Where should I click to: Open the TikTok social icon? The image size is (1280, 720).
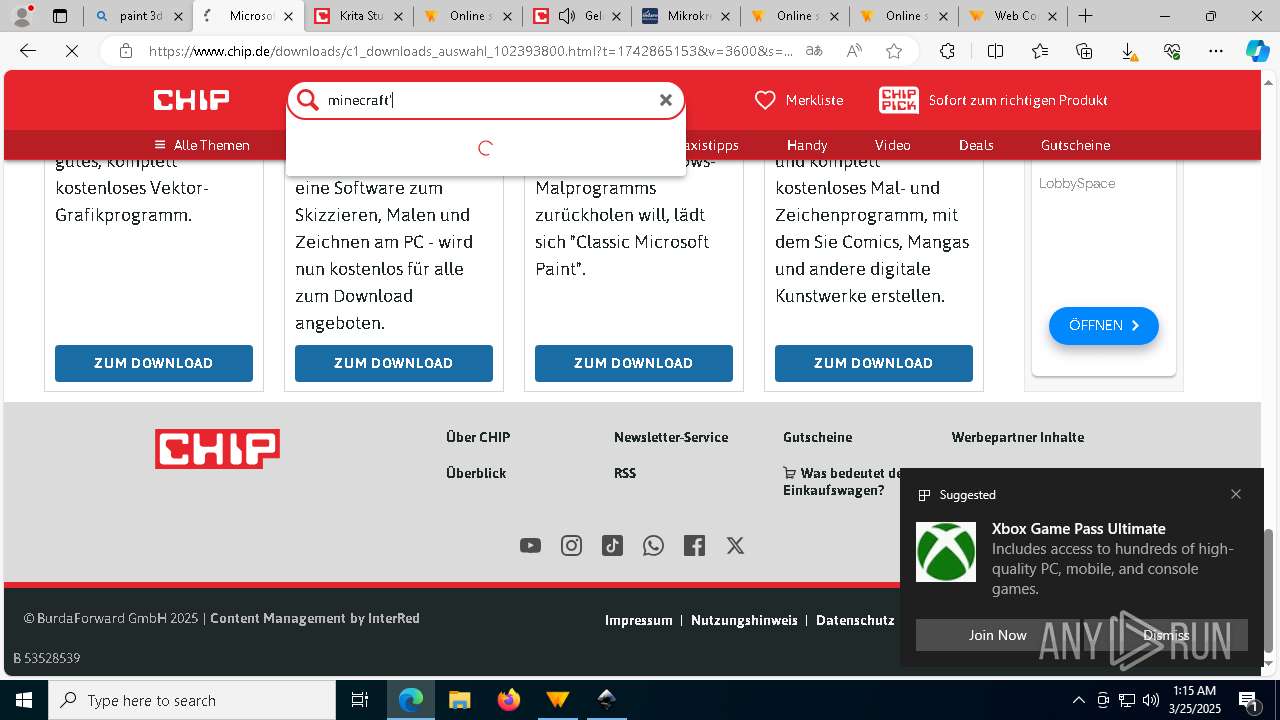612,545
